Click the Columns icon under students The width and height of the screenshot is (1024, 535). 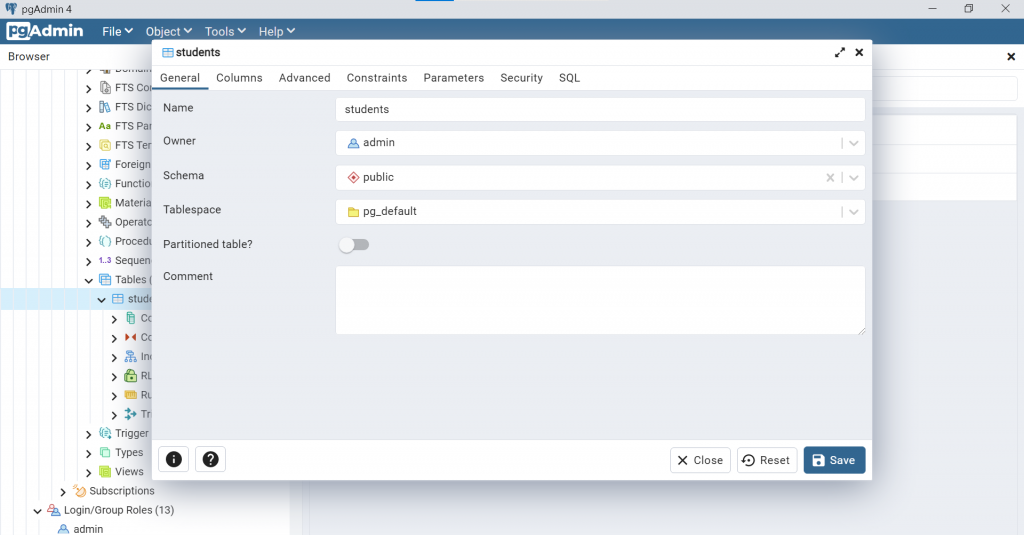point(131,318)
